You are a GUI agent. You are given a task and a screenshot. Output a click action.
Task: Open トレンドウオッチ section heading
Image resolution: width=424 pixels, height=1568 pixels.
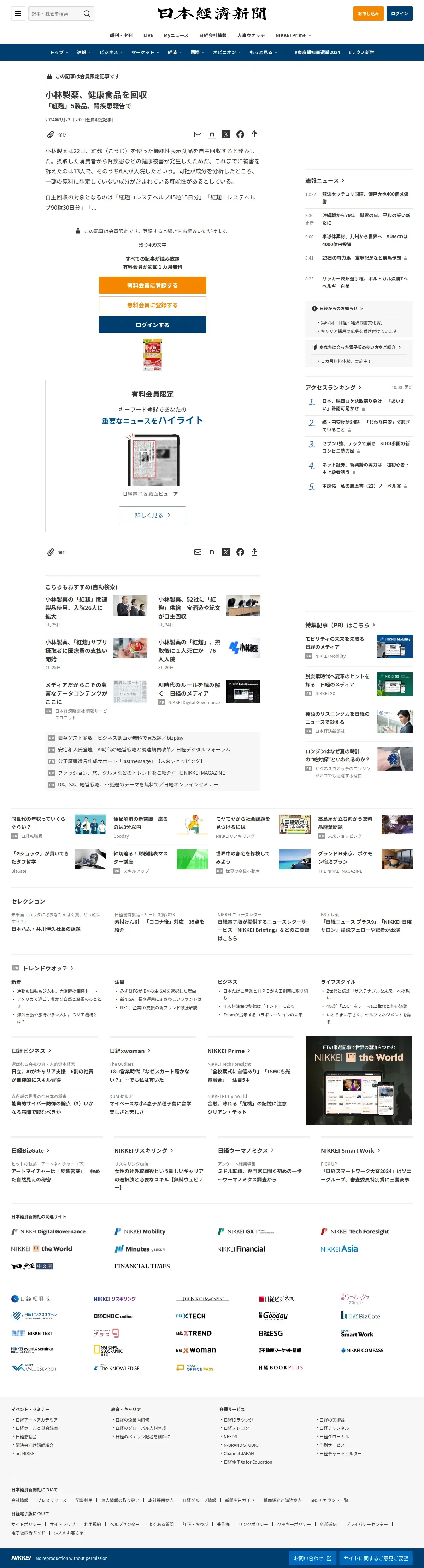pos(48,968)
